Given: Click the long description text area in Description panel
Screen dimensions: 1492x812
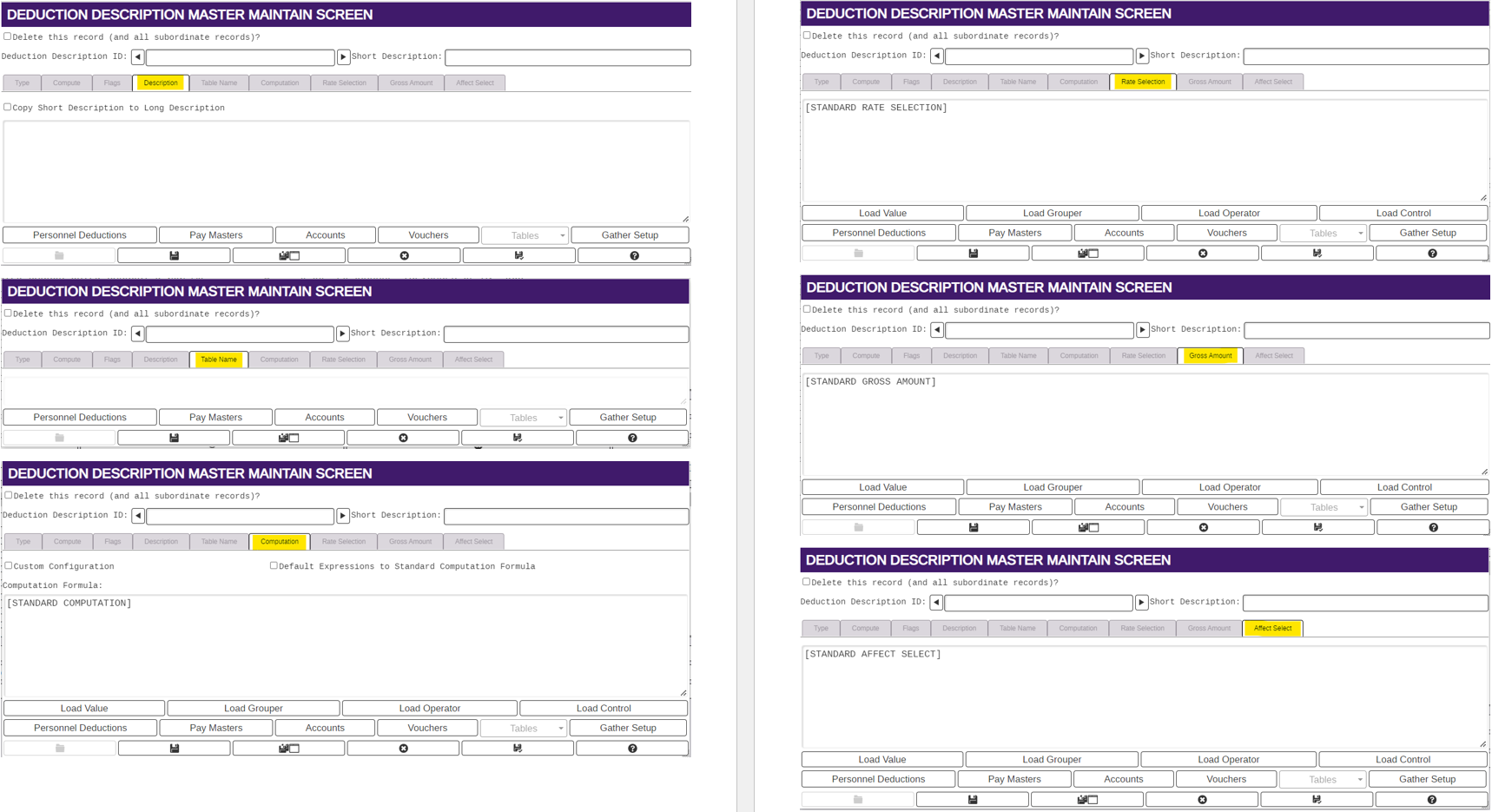Looking at the screenshot, I should 347,172.
